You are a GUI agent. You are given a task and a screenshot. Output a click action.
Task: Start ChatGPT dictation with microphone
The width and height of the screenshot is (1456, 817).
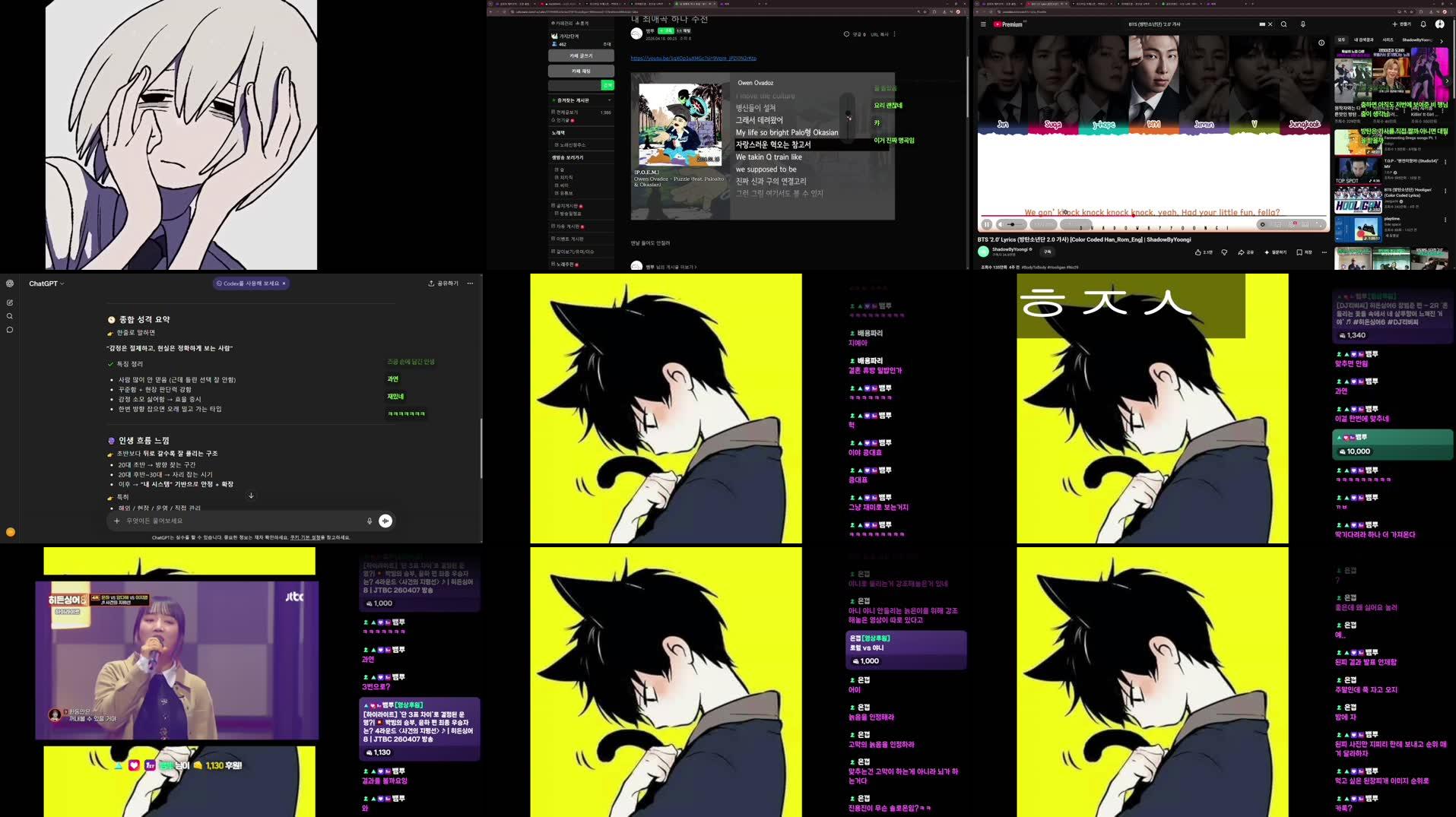(370, 521)
